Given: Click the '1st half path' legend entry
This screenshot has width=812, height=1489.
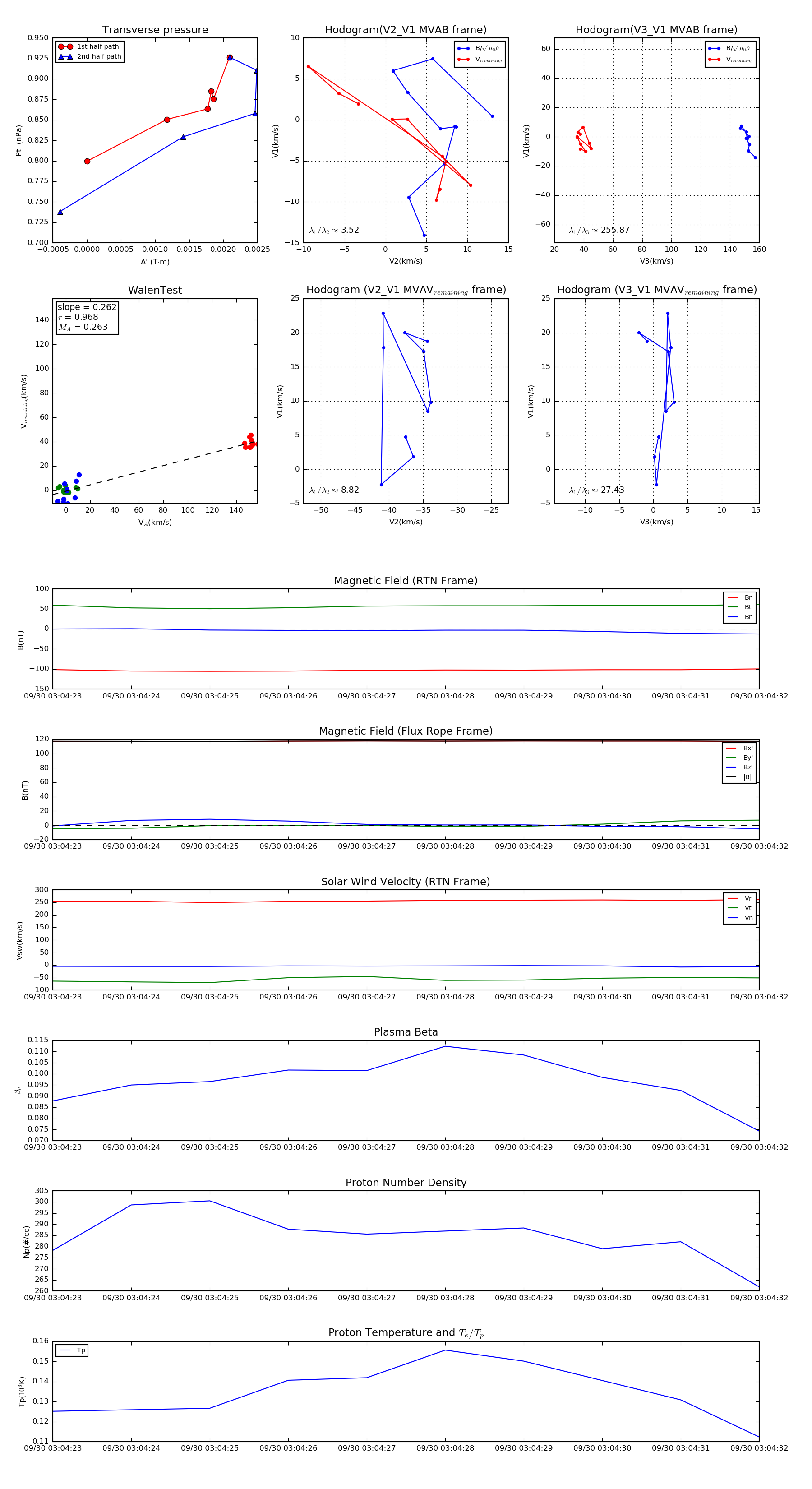Looking at the screenshot, I should pyautogui.click(x=90, y=47).
